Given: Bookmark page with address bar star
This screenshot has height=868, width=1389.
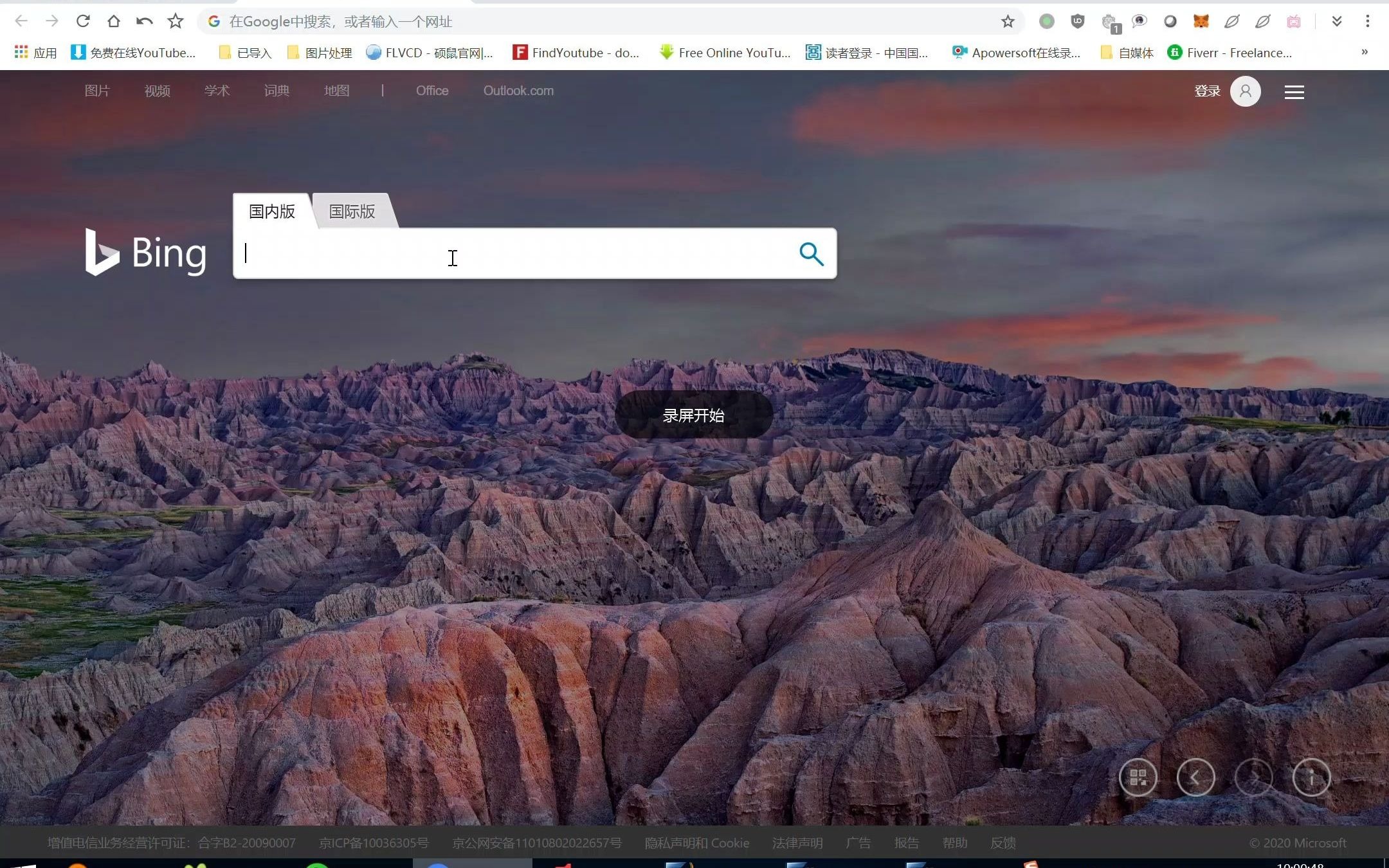Looking at the screenshot, I should tap(1007, 22).
